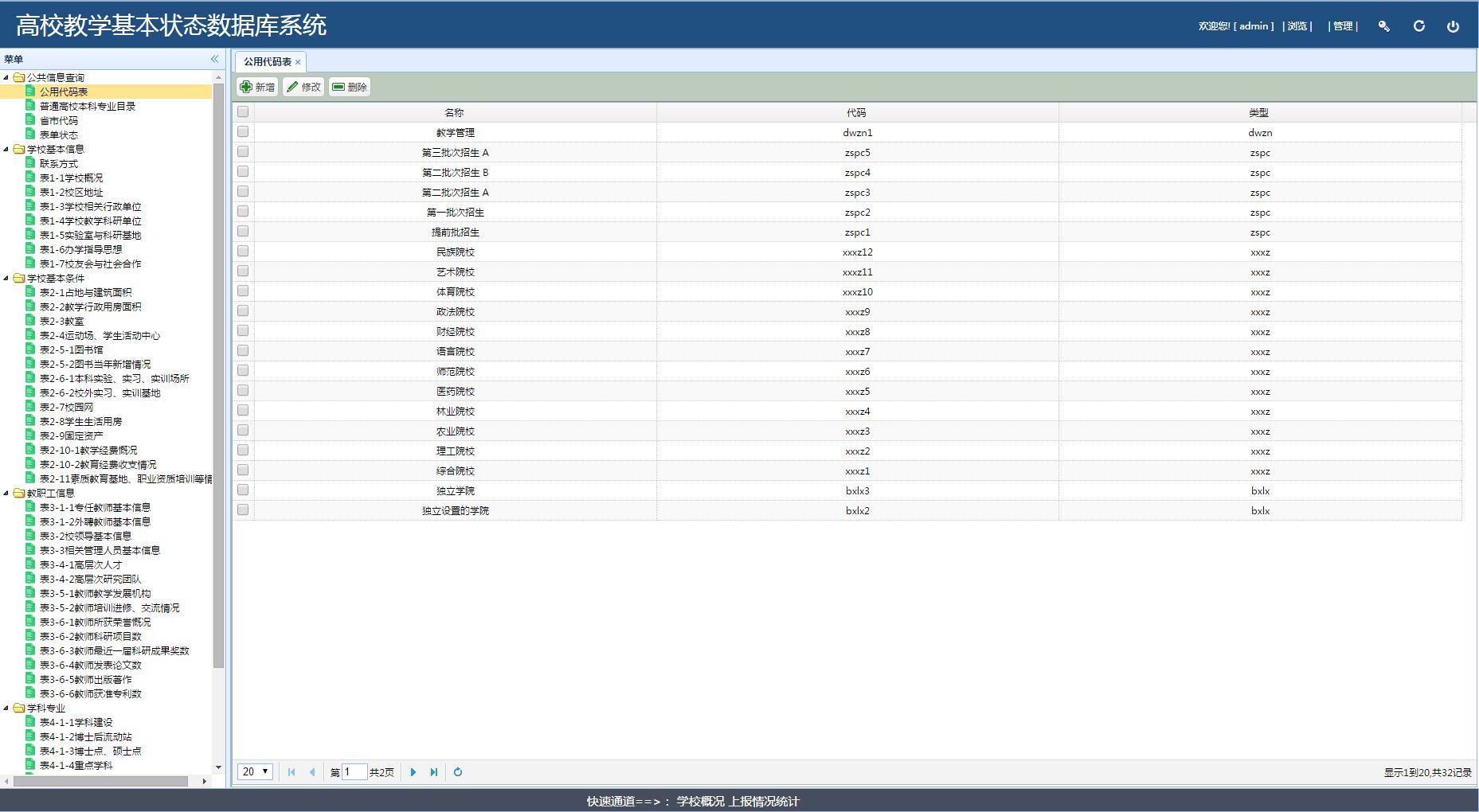Select the header checkbox for all rows
This screenshot has width=1479, height=812.
pos(243,112)
